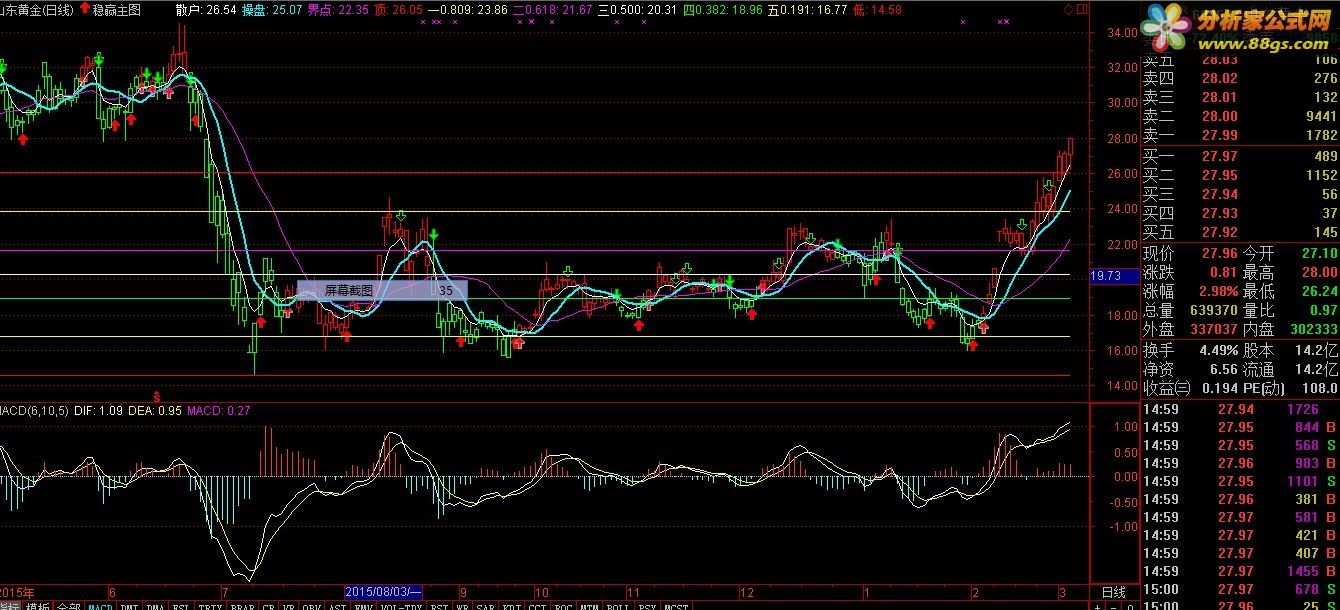Screen dimensions: 1340x610
Task: Click the 卖二 28.00 ask row
Action: tap(1240, 116)
